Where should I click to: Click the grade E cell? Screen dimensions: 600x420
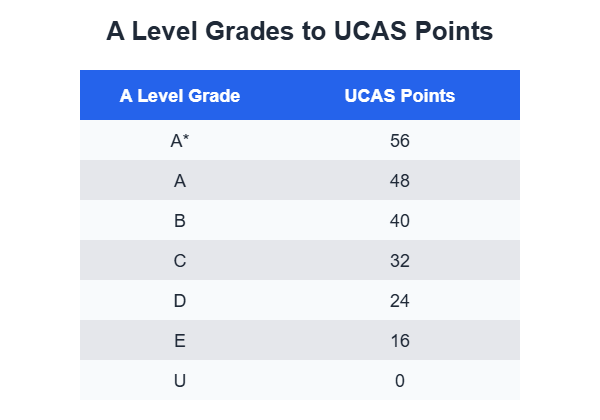tap(180, 341)
